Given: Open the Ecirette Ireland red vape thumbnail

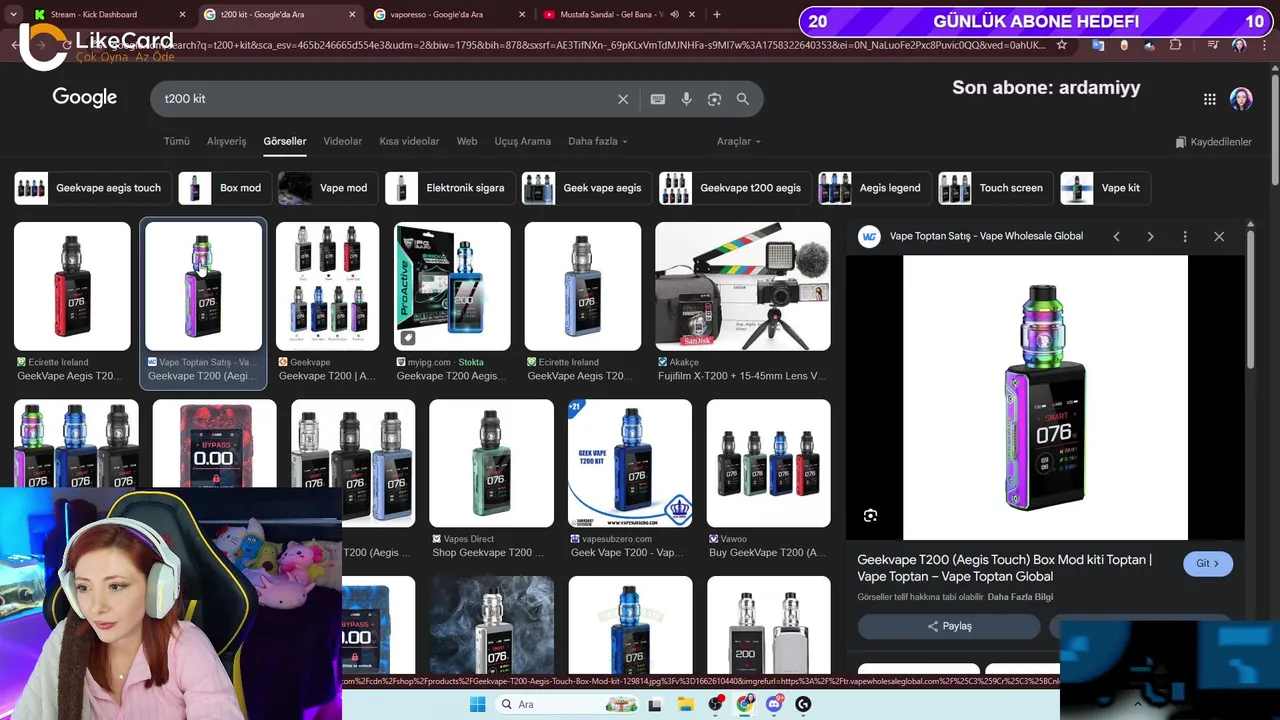Looking at the screenshot, I should pos(72,286).
